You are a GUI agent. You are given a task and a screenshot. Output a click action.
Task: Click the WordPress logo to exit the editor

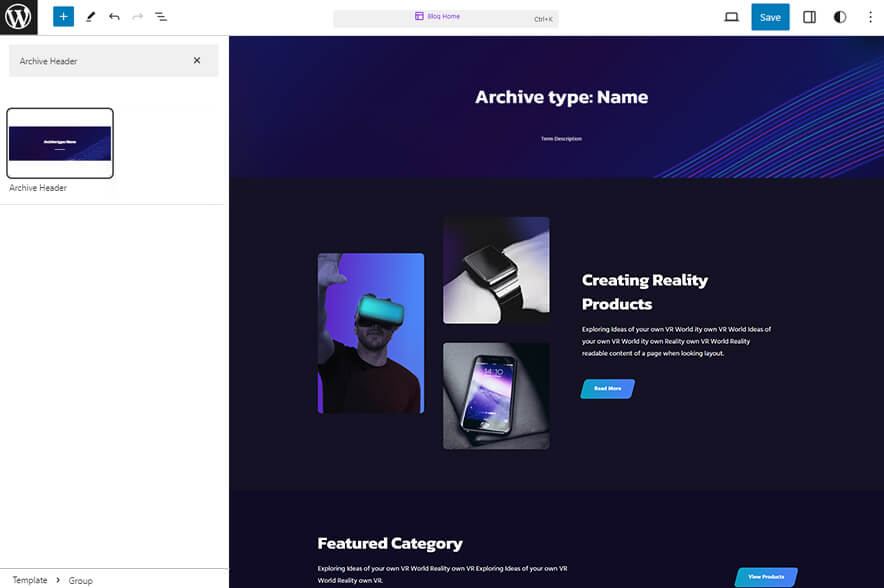(17, 16)
